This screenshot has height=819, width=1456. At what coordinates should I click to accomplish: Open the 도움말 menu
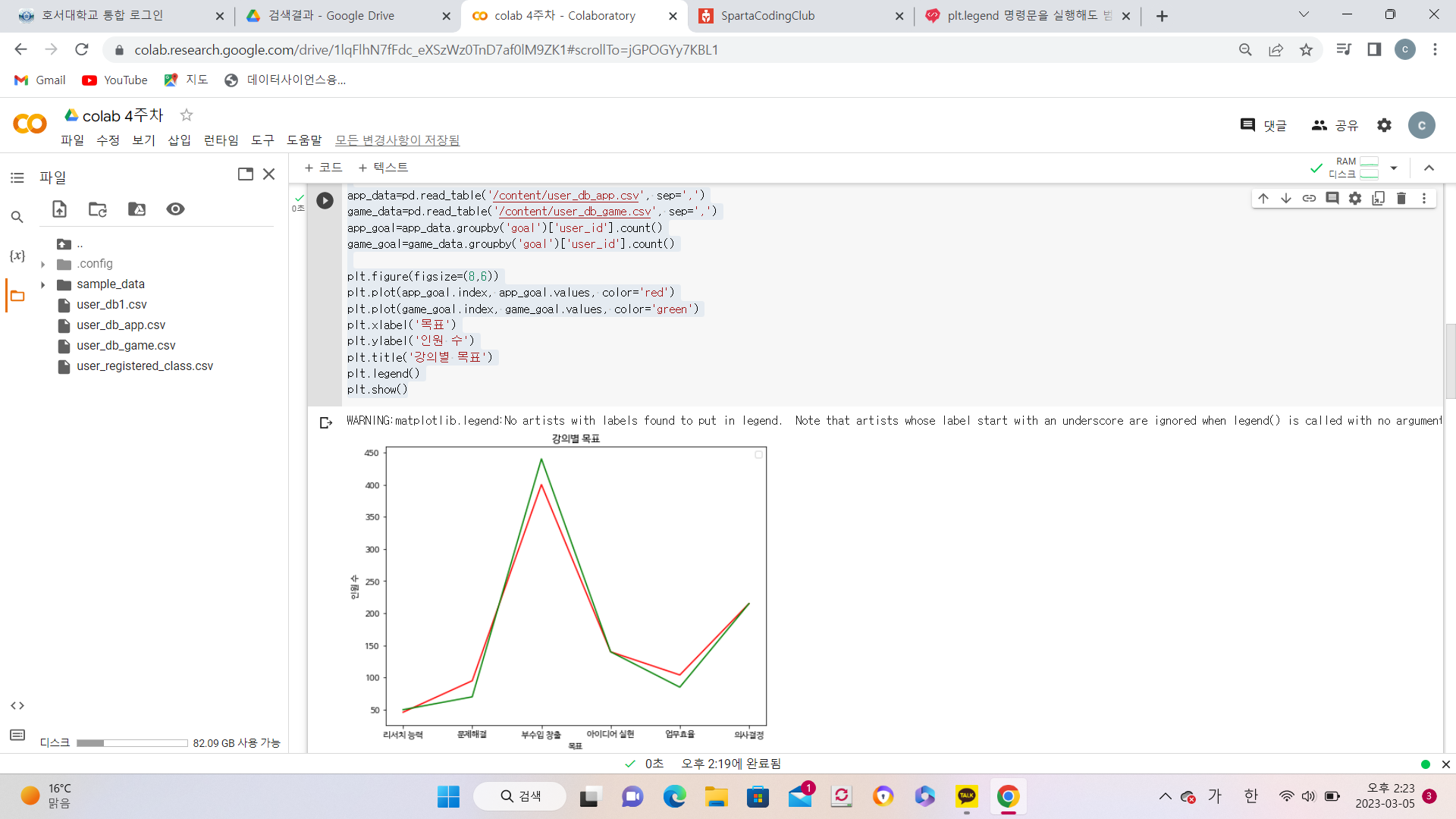[x=305, y=140]
